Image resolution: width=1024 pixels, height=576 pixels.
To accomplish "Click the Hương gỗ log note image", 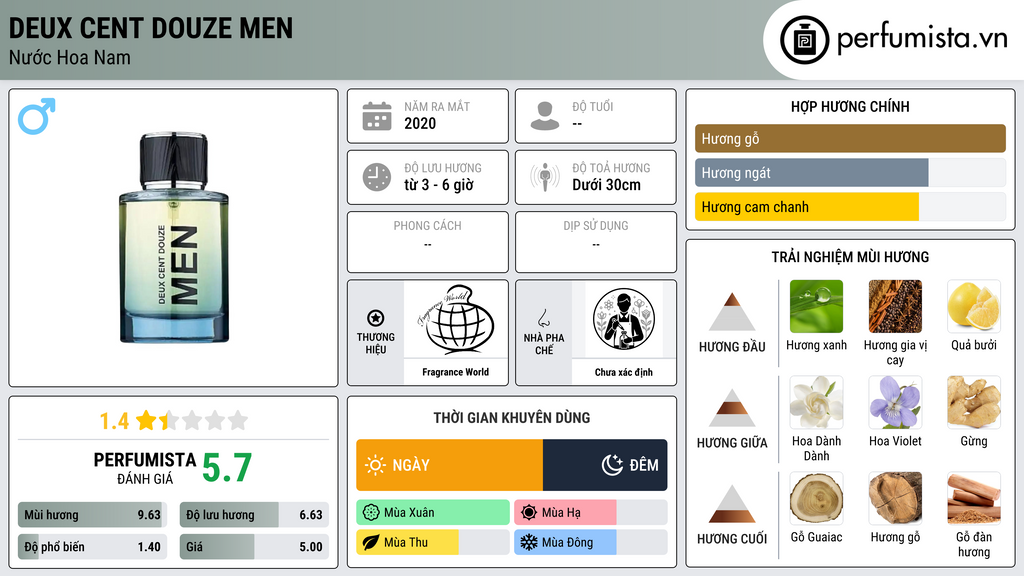I will coord(895,498).
